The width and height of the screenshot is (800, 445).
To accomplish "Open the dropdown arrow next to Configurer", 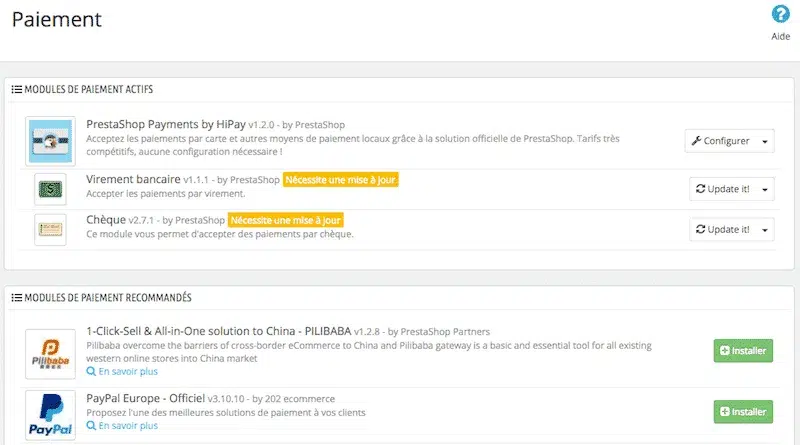I will (765, 141).
